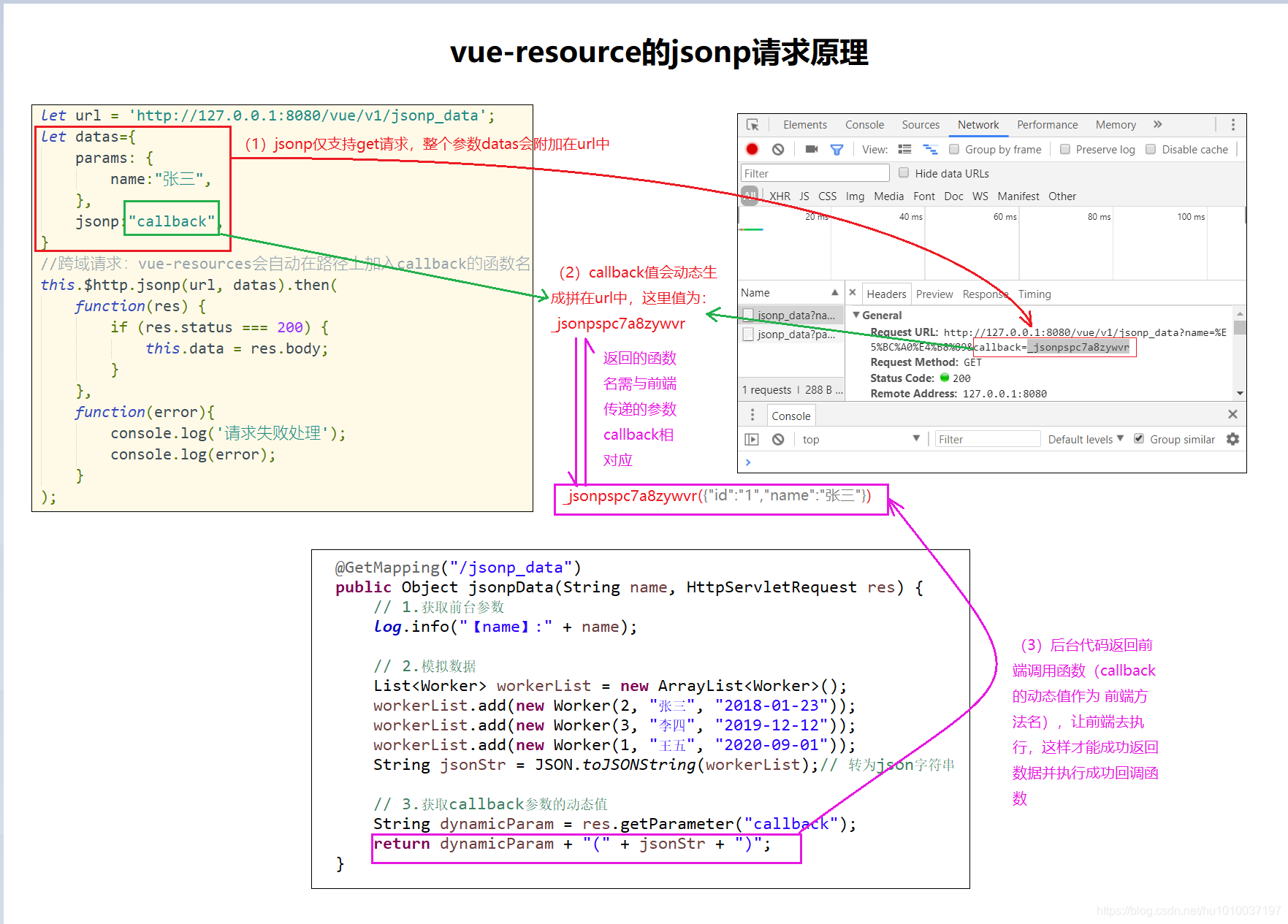The height and width of the screenshot is (924, 1288).
Task: Show the console sidebar
Action: pyautogui.click(x=752, y=439)
